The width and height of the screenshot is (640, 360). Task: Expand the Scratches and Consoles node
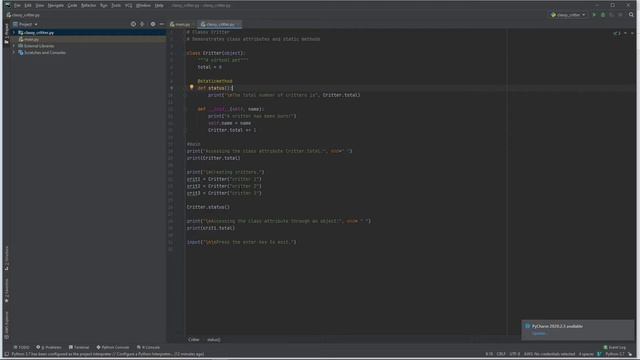14,53
